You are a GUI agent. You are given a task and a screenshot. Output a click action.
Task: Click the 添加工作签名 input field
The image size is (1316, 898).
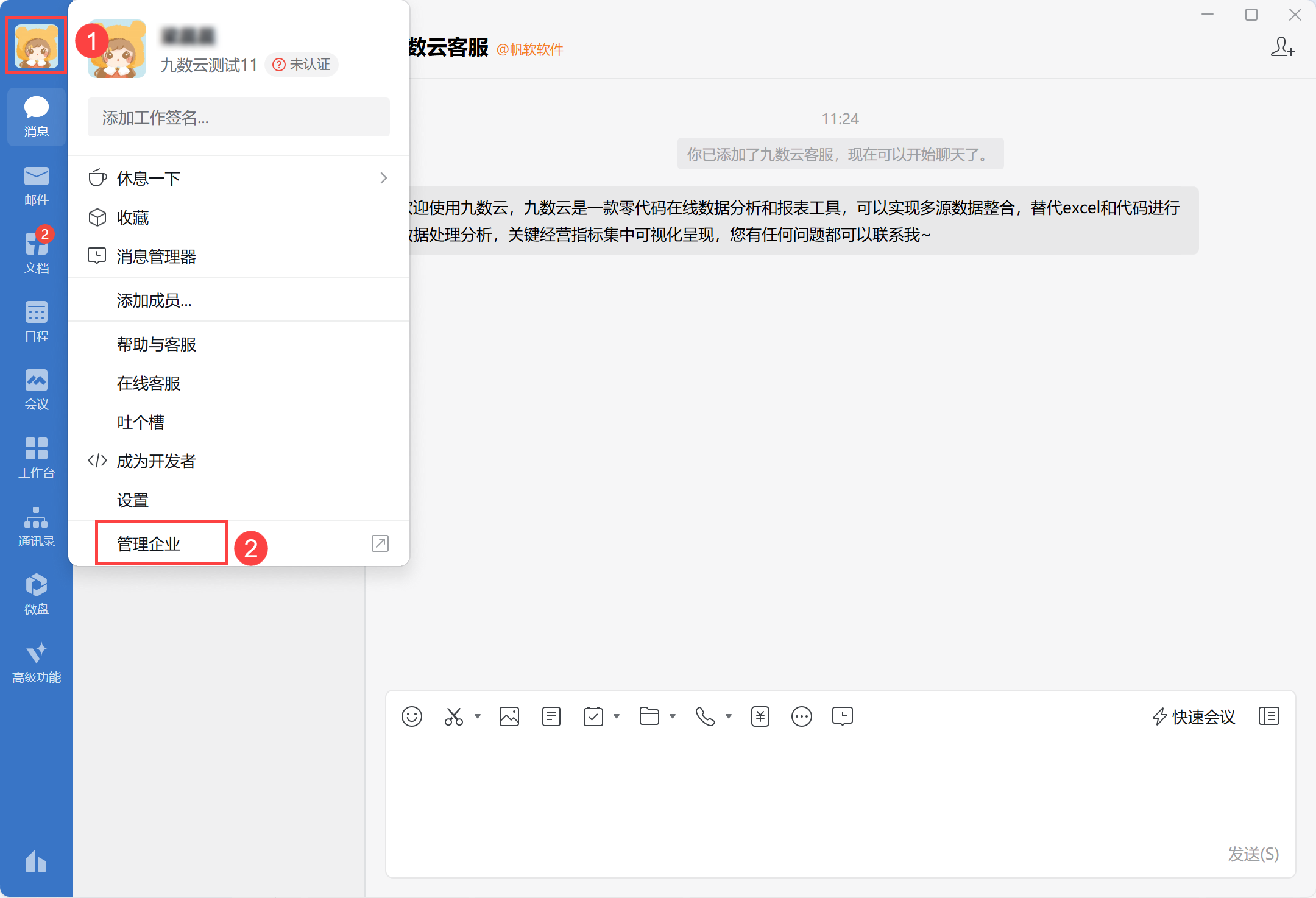[238, 118]
